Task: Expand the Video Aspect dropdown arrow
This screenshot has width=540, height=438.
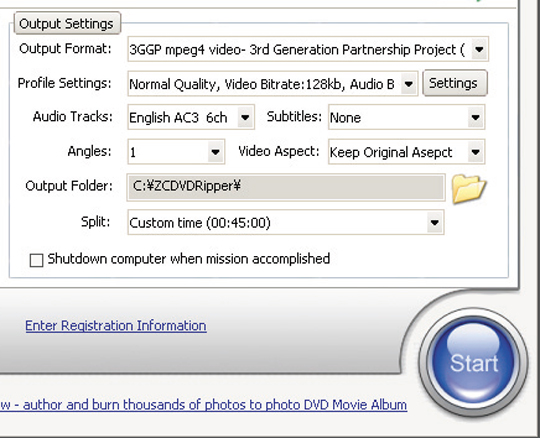Action: coord(476,152)
